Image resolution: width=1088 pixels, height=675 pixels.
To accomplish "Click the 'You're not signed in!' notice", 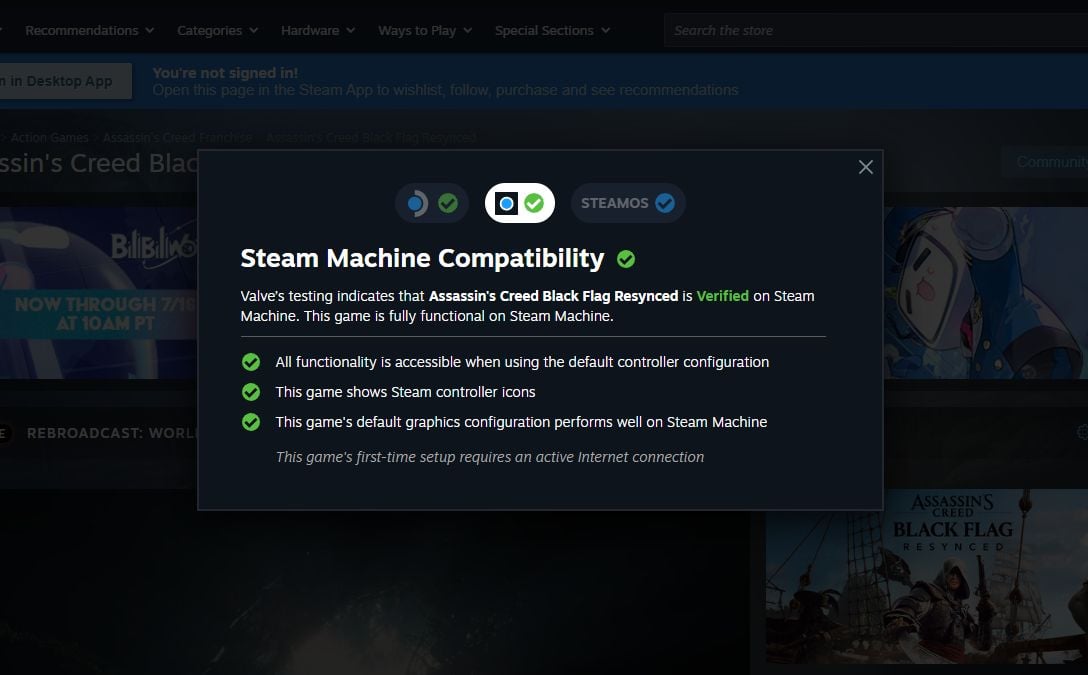I will 226,73.
